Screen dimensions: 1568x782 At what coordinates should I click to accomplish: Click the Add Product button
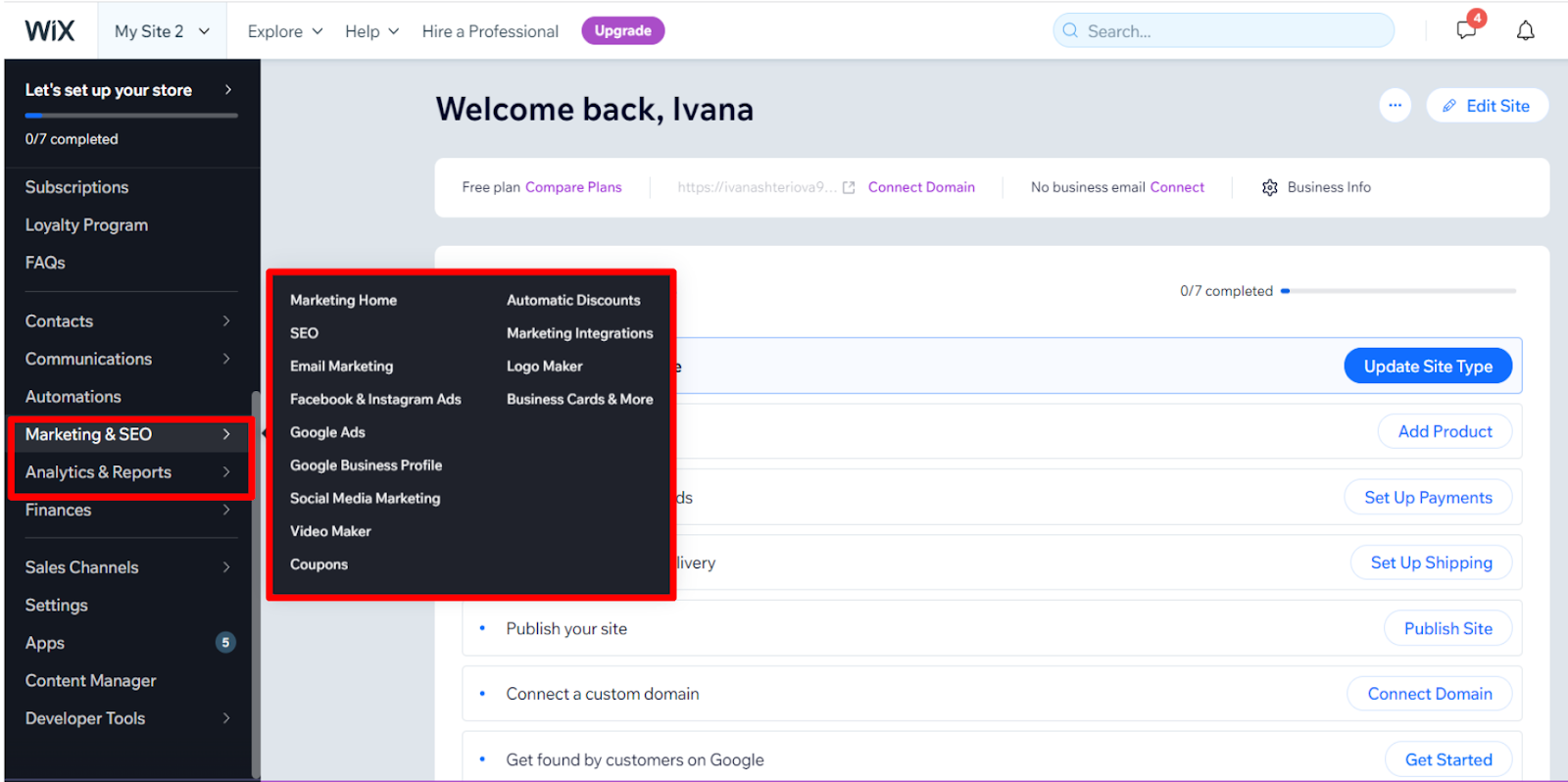coord(1445,431)
